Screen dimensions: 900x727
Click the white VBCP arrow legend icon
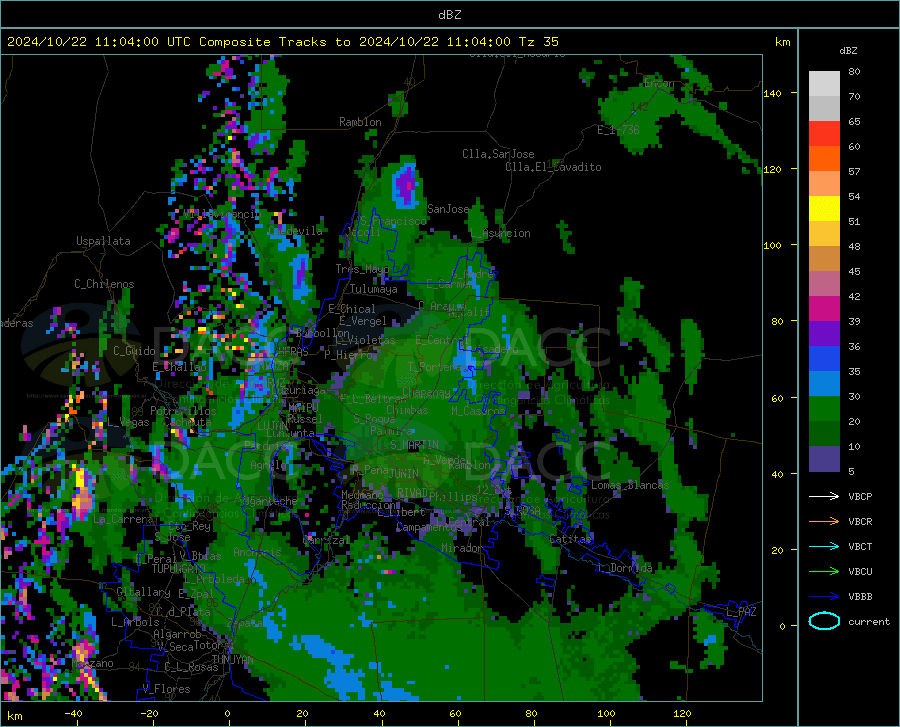[824, 496]
